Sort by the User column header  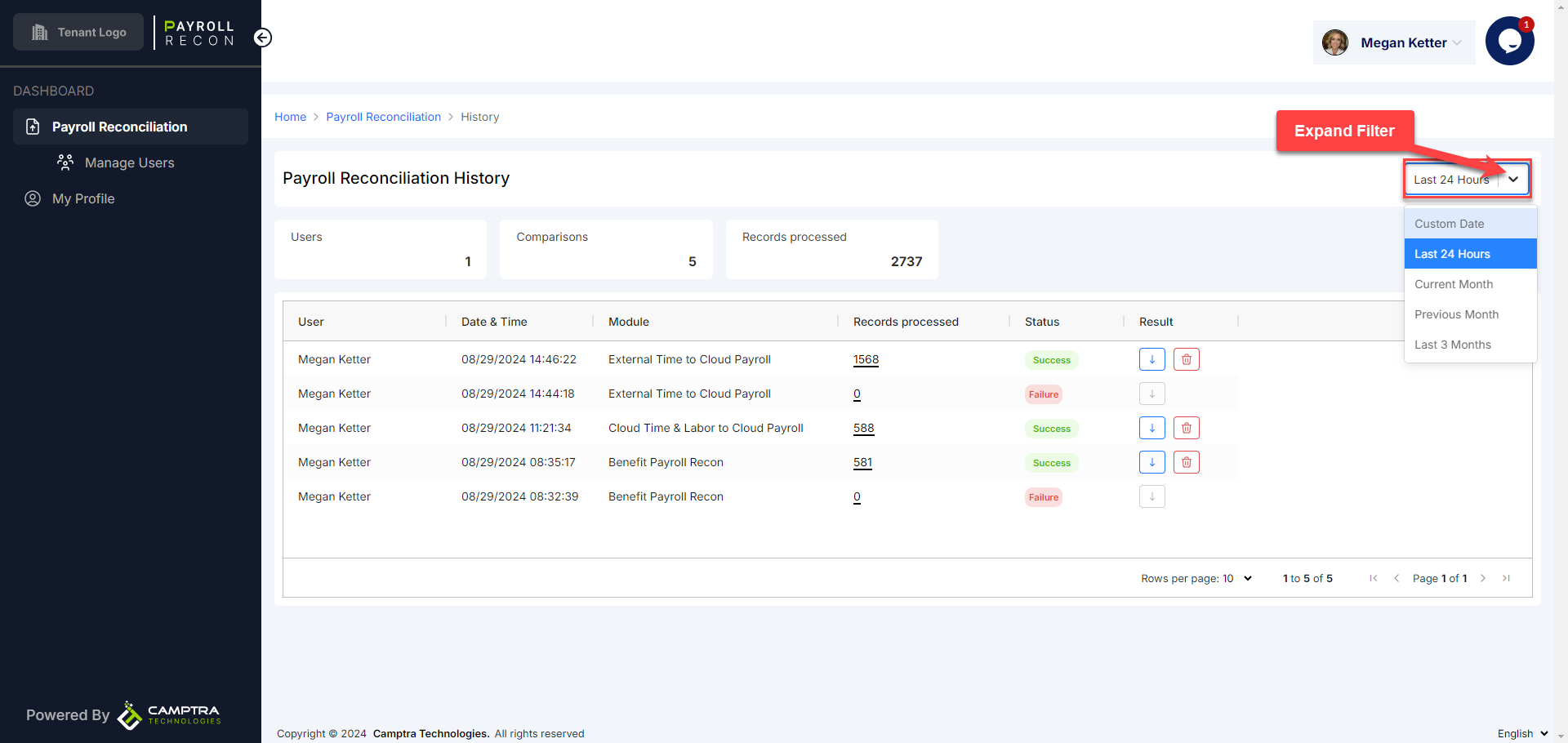[310, 322]
